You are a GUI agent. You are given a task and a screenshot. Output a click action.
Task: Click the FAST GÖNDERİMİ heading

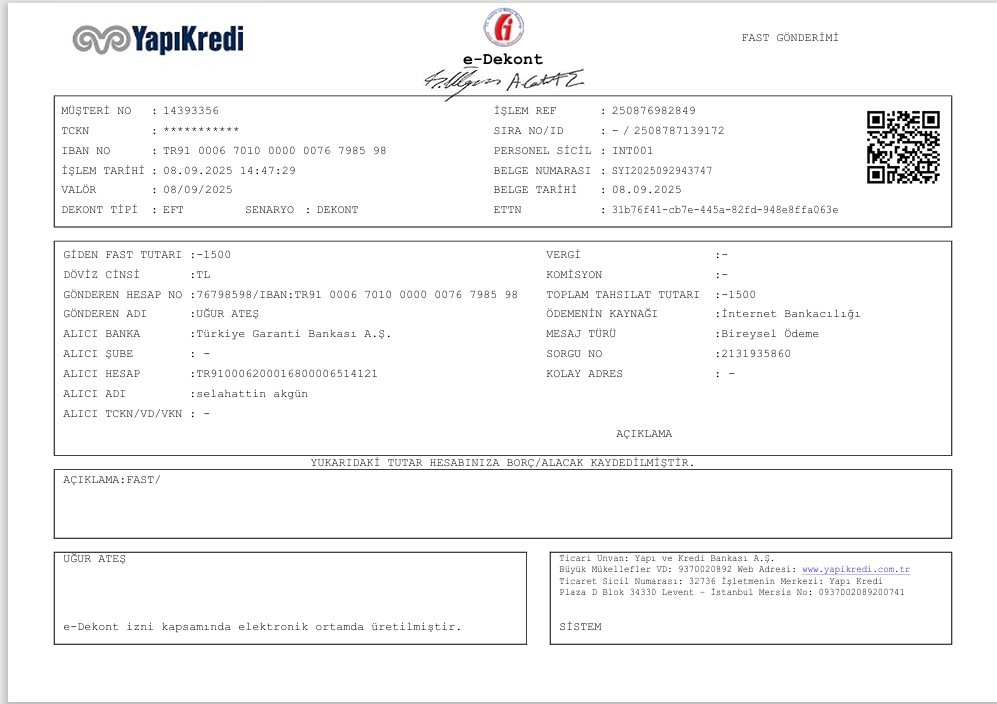(789, 38)
